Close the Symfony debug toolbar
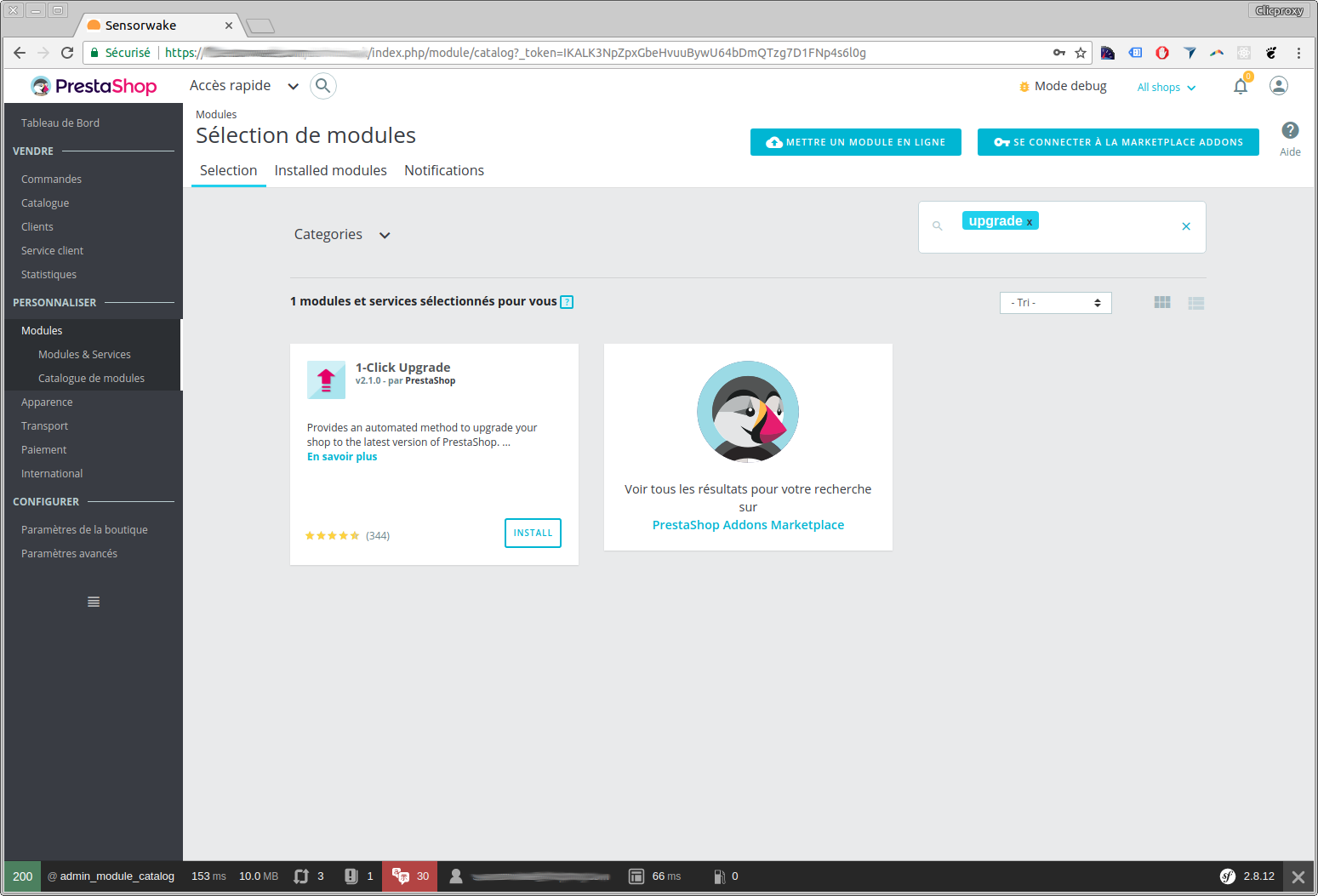1318x896 pixels. point(1298,876)
